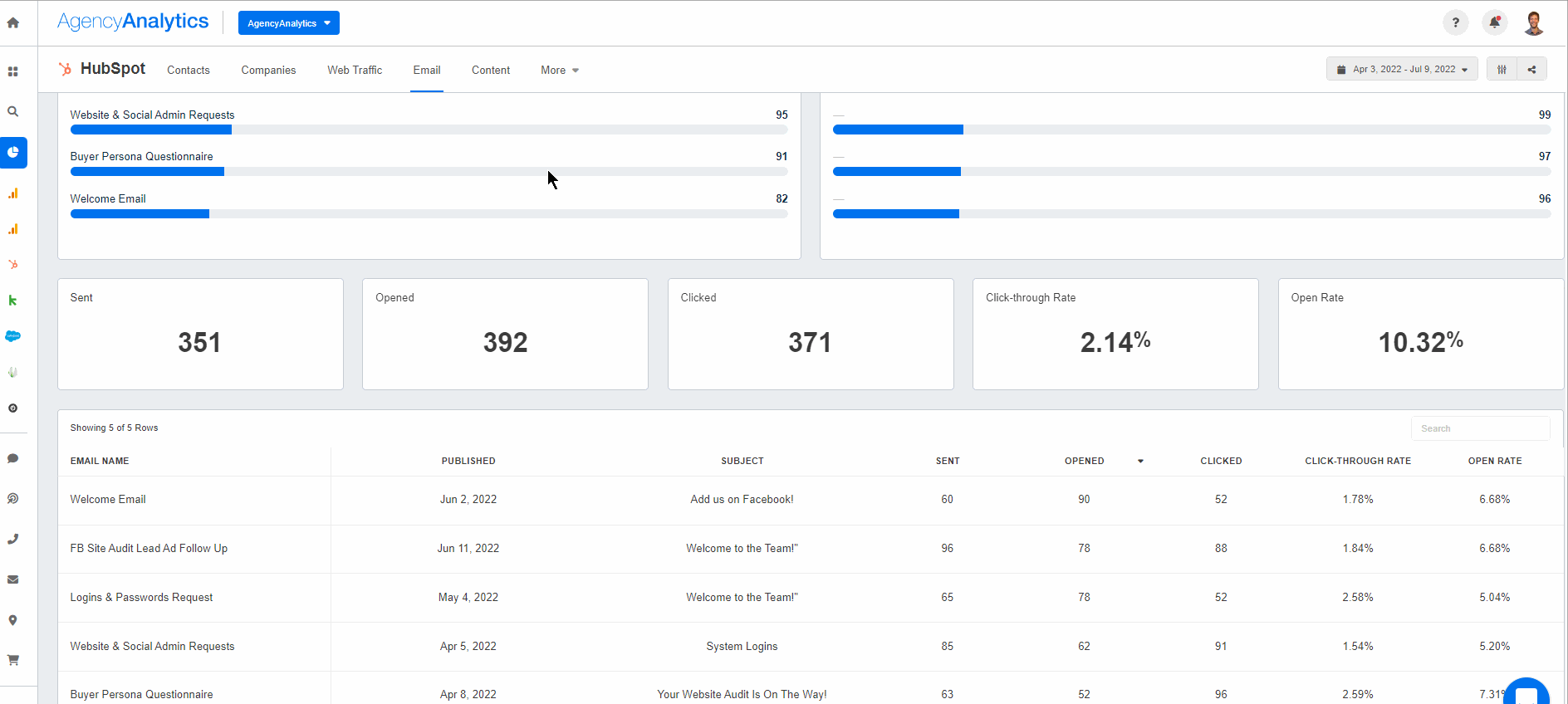Viewport: 1568px width, 704px height.
Task: Open the Salesforce integration in sidebar
Action: [13, 336]
